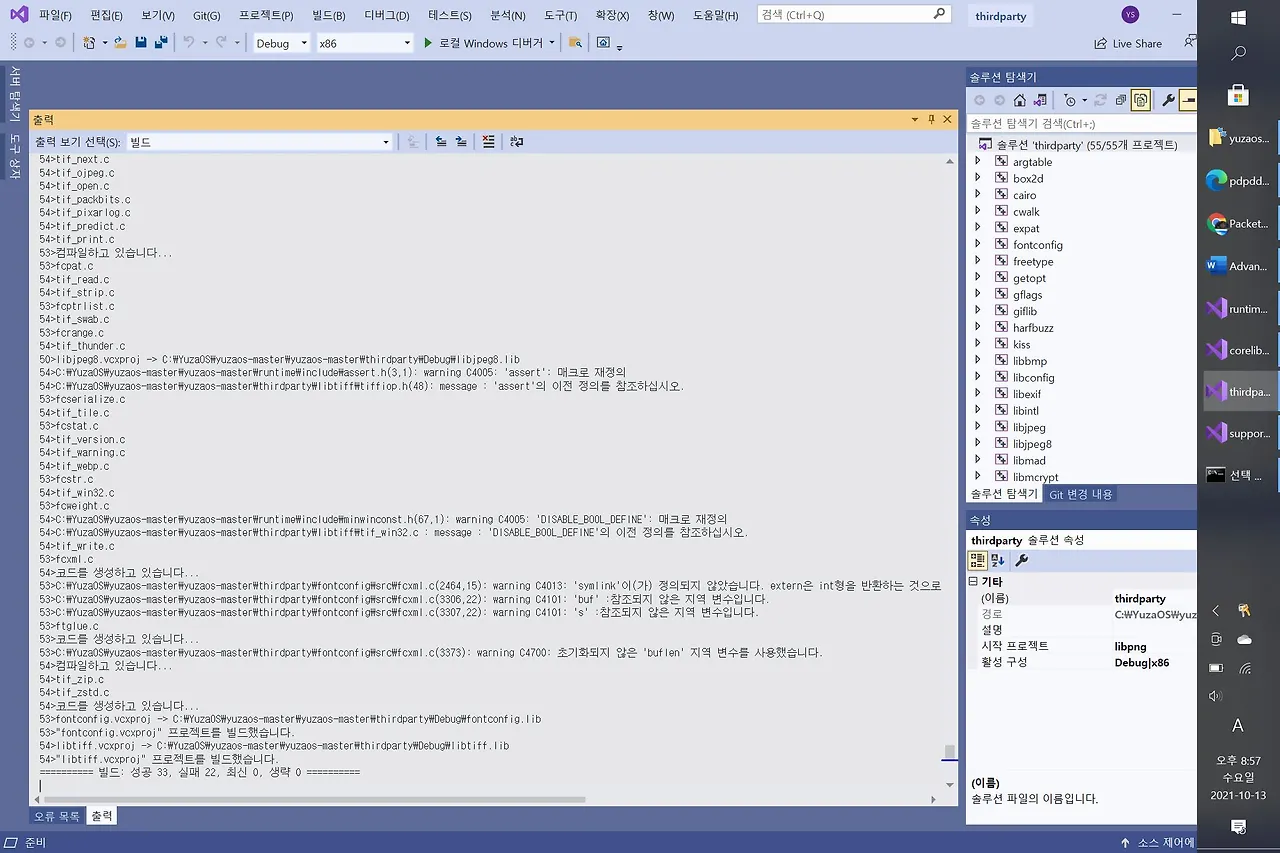Focus the Solution Explorer search field
Image resolution: width=1280 pixels, height=853 pixels.
[x=1081, y=124]
